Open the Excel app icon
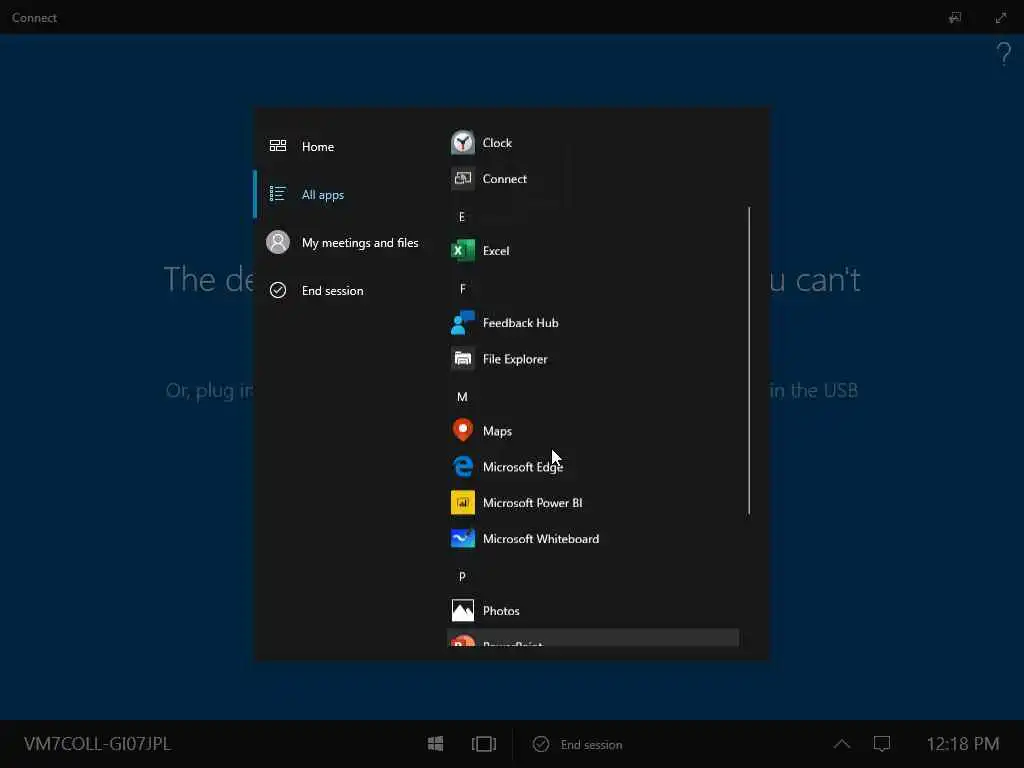1024x768 pixels. (462, 251)
